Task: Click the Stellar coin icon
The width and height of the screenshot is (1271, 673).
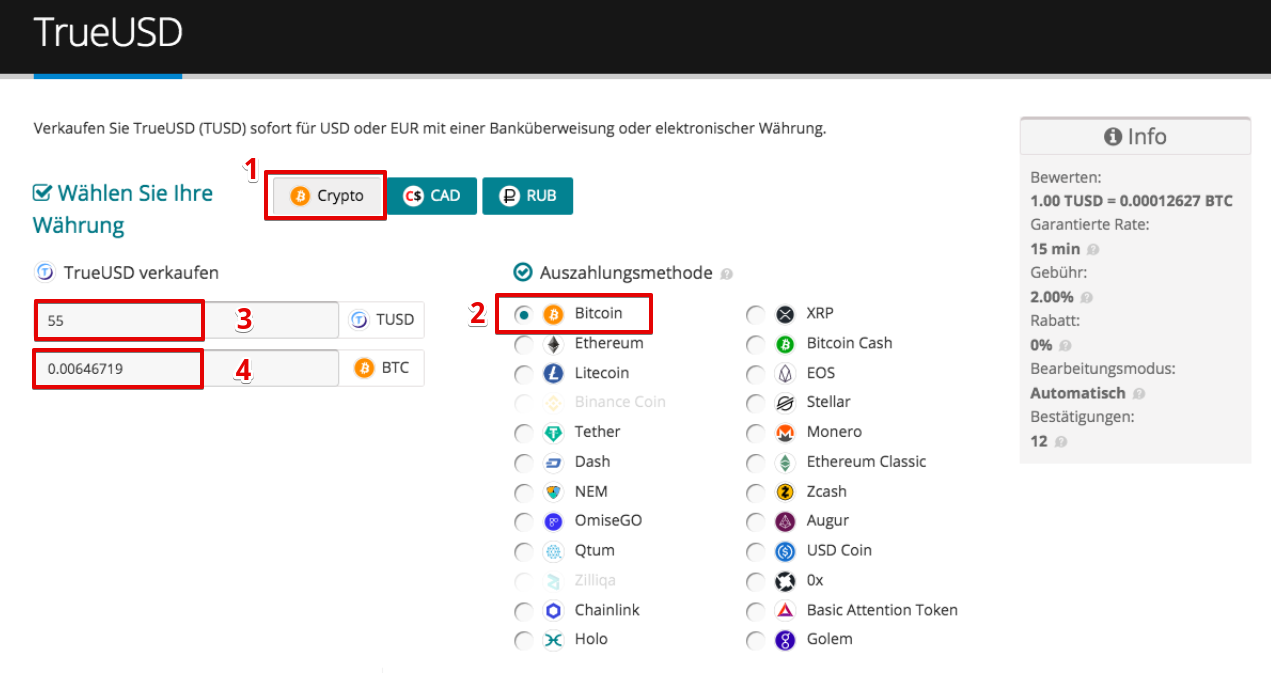Action: tap(785, 403)
